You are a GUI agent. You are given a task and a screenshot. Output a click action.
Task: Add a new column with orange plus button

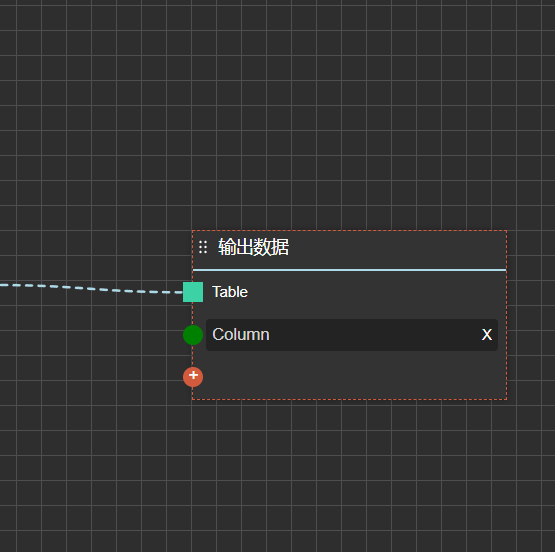pos(193,377)
